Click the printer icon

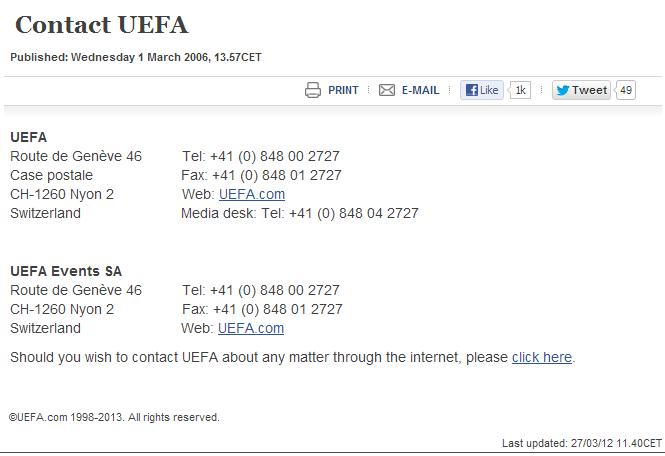pyautogui.click(x=313, y=90)
